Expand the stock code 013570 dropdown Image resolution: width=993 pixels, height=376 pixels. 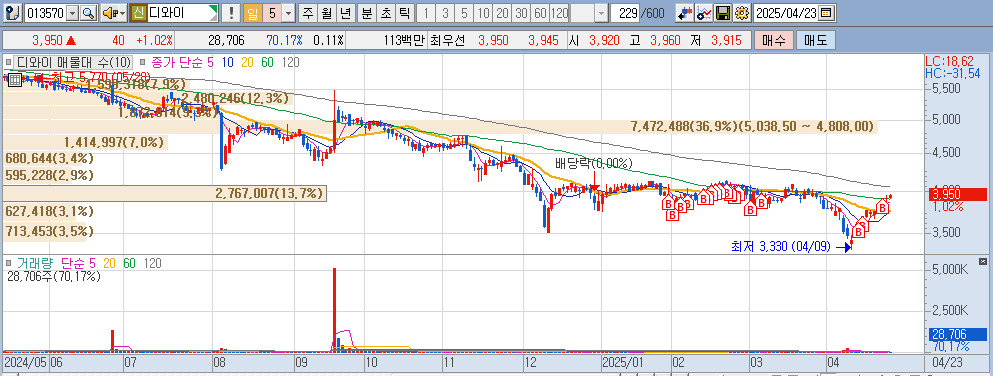coord(73,13)
